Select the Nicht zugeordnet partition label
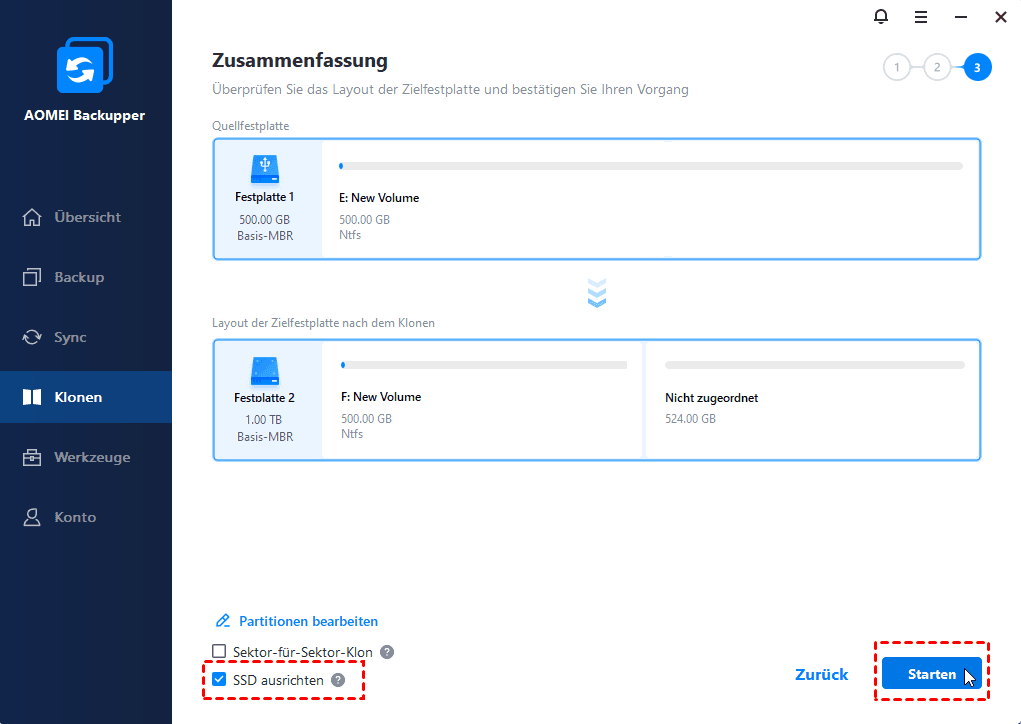This screenshot has height=724, width=1021. tap(711, 398)
